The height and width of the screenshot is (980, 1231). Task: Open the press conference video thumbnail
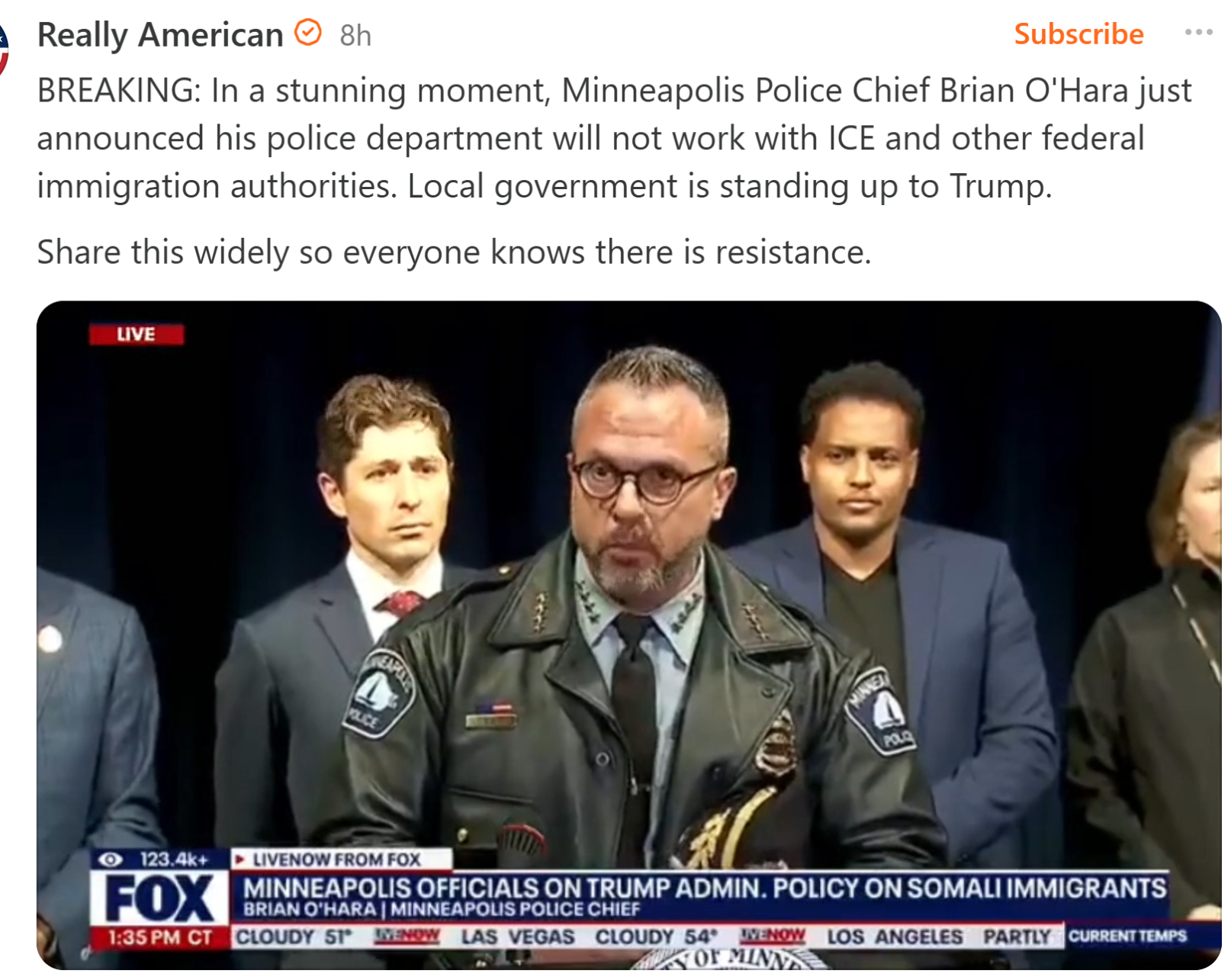[x=629, y=635]
